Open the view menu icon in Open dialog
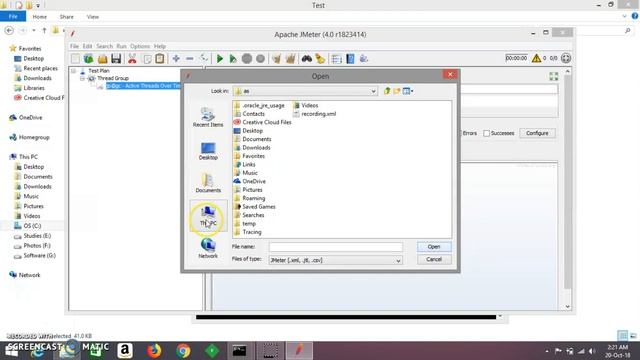This screenshot has height=360, width=640. pyautogui.click(x=408, y=91)
